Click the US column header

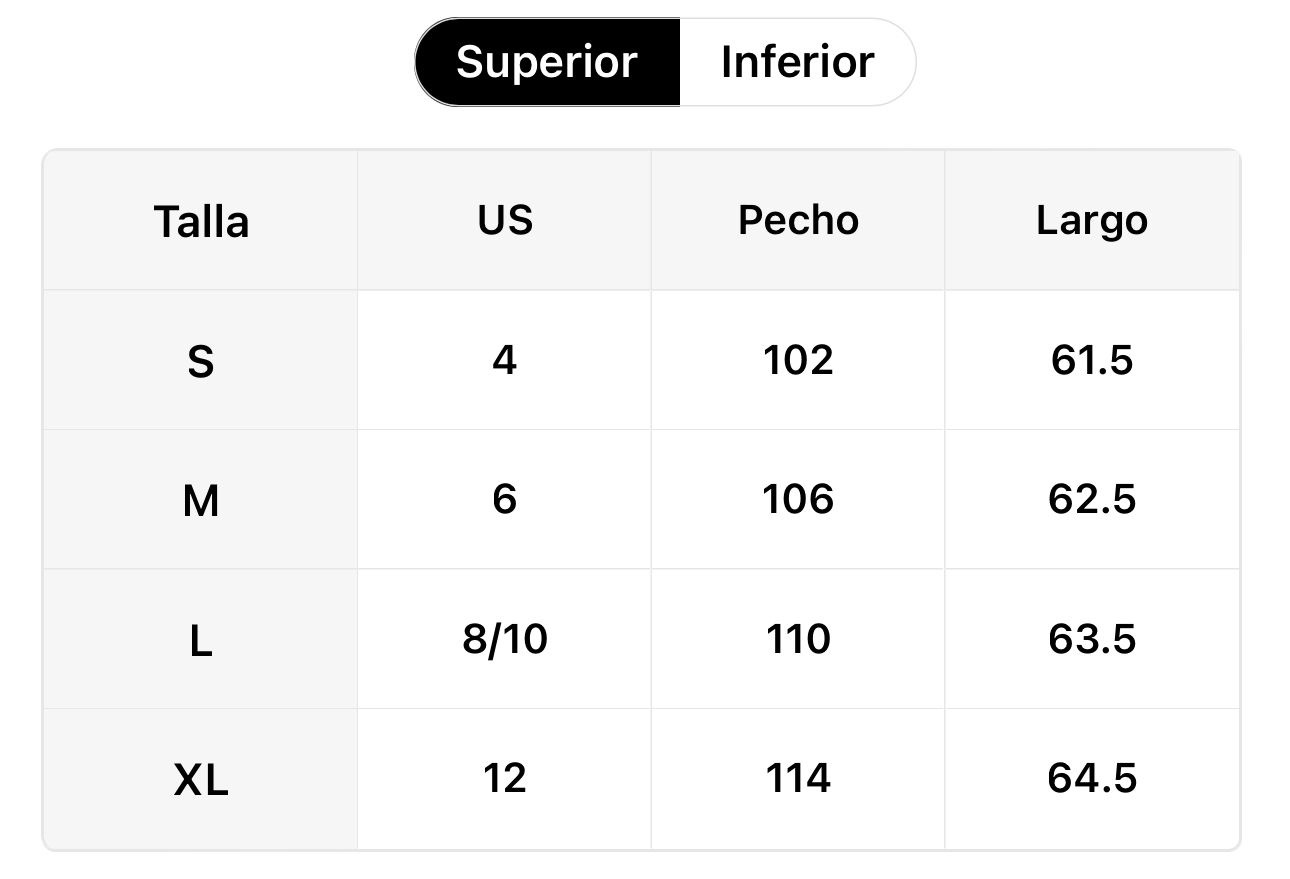pyautogui.click(x=505, y=221)
